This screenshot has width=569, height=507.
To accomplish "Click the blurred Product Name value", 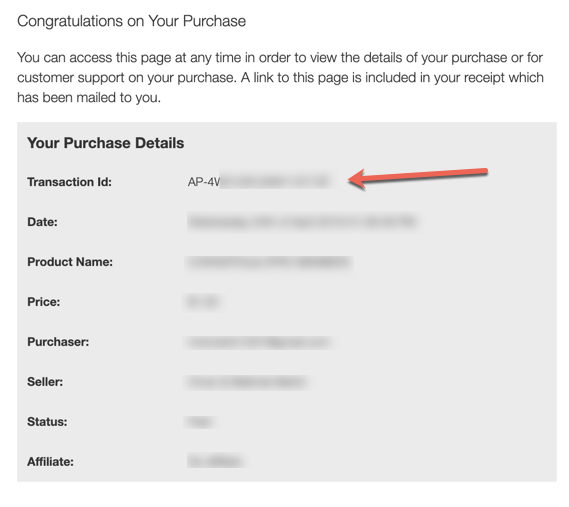I will pos(269,262).
